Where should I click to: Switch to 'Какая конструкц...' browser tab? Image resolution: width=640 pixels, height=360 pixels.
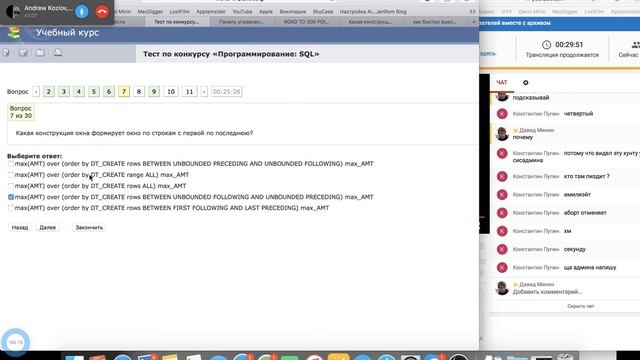click(x=371, y=22)
